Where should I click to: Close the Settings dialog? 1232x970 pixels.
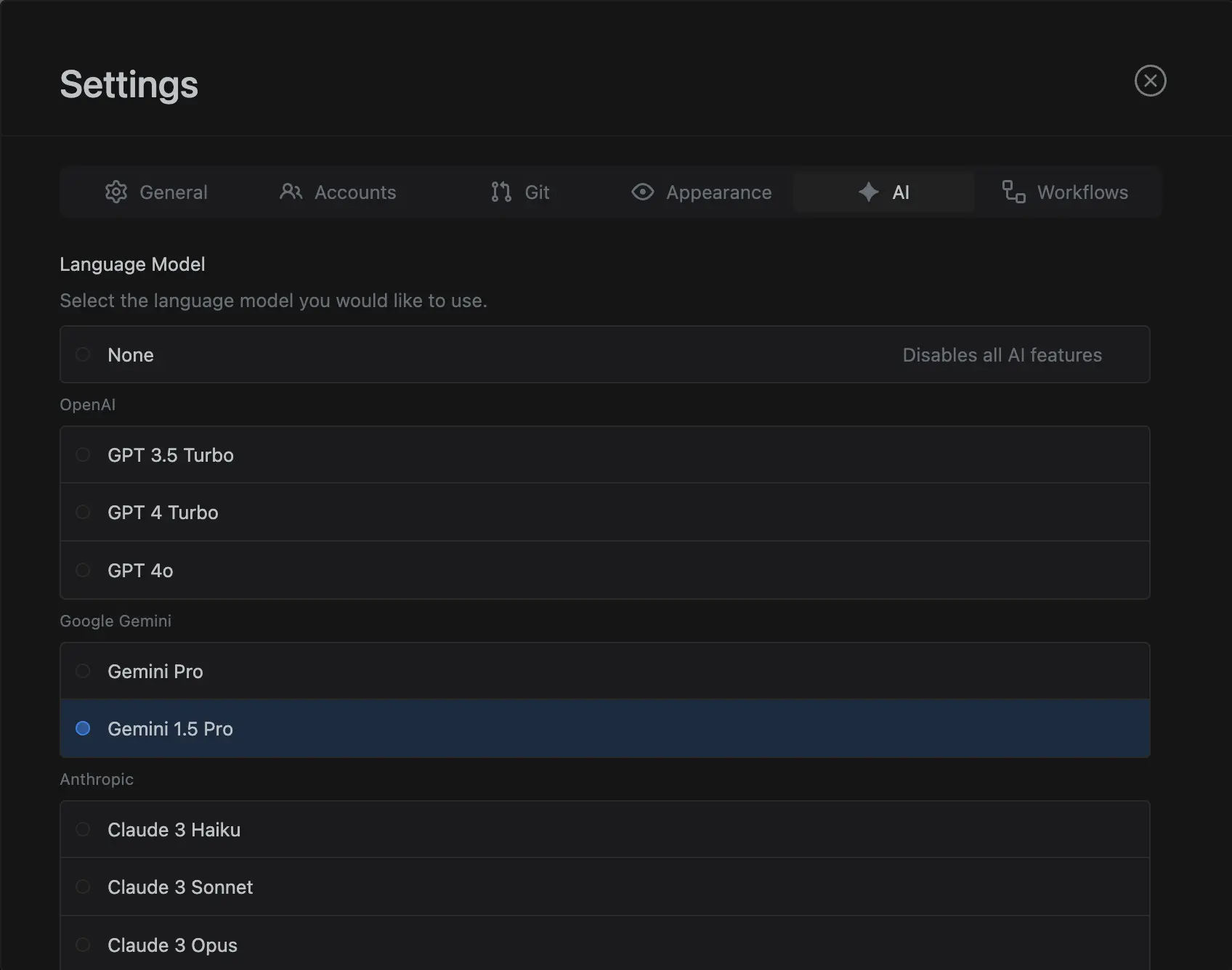tap(1150, 81)
